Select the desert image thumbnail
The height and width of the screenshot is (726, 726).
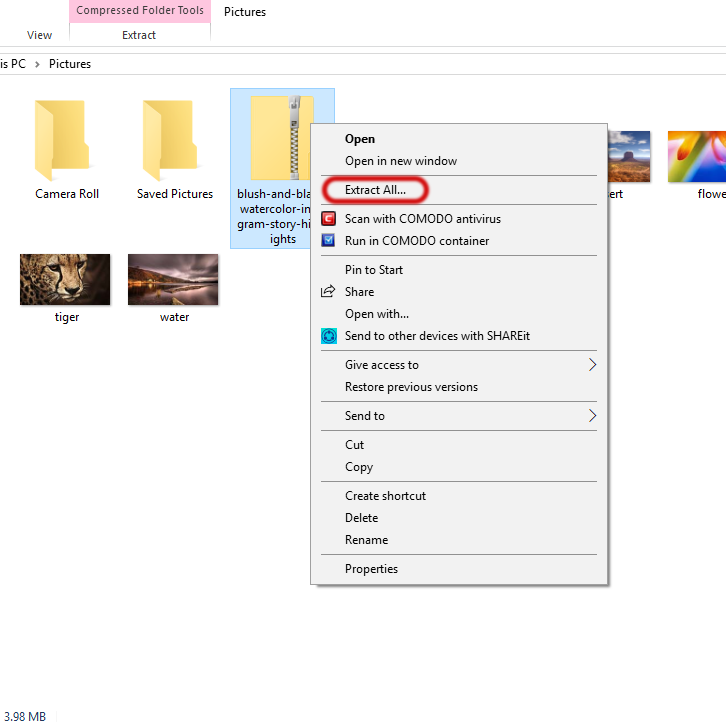629,156
